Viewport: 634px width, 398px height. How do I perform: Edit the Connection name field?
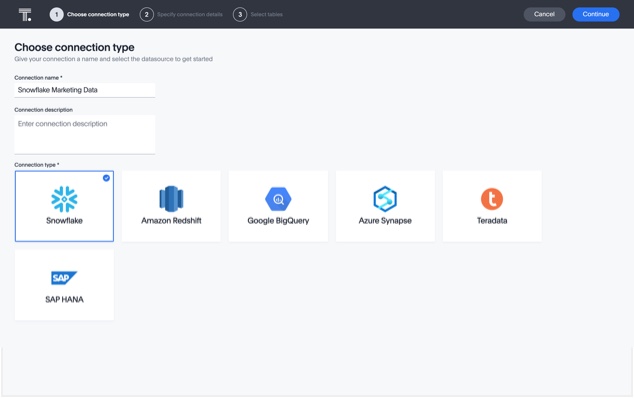(x=85, y=90)
